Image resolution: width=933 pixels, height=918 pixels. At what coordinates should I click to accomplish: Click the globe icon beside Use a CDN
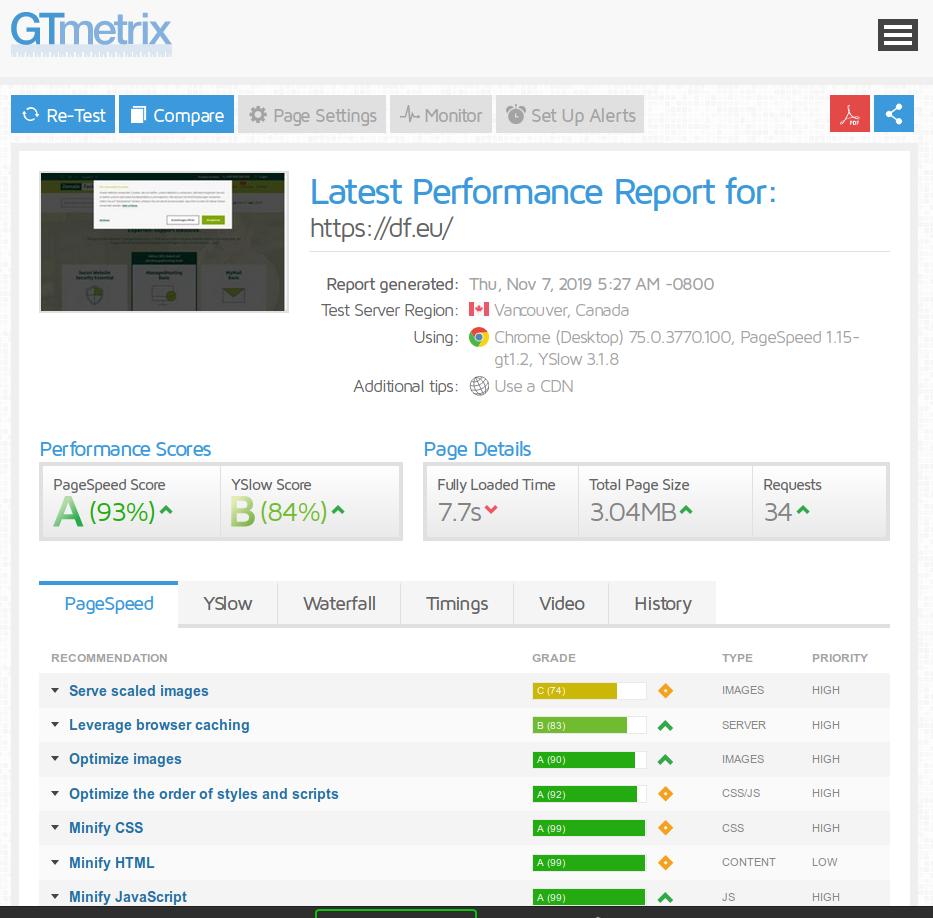pyautogui.click(x=479, y=386)
